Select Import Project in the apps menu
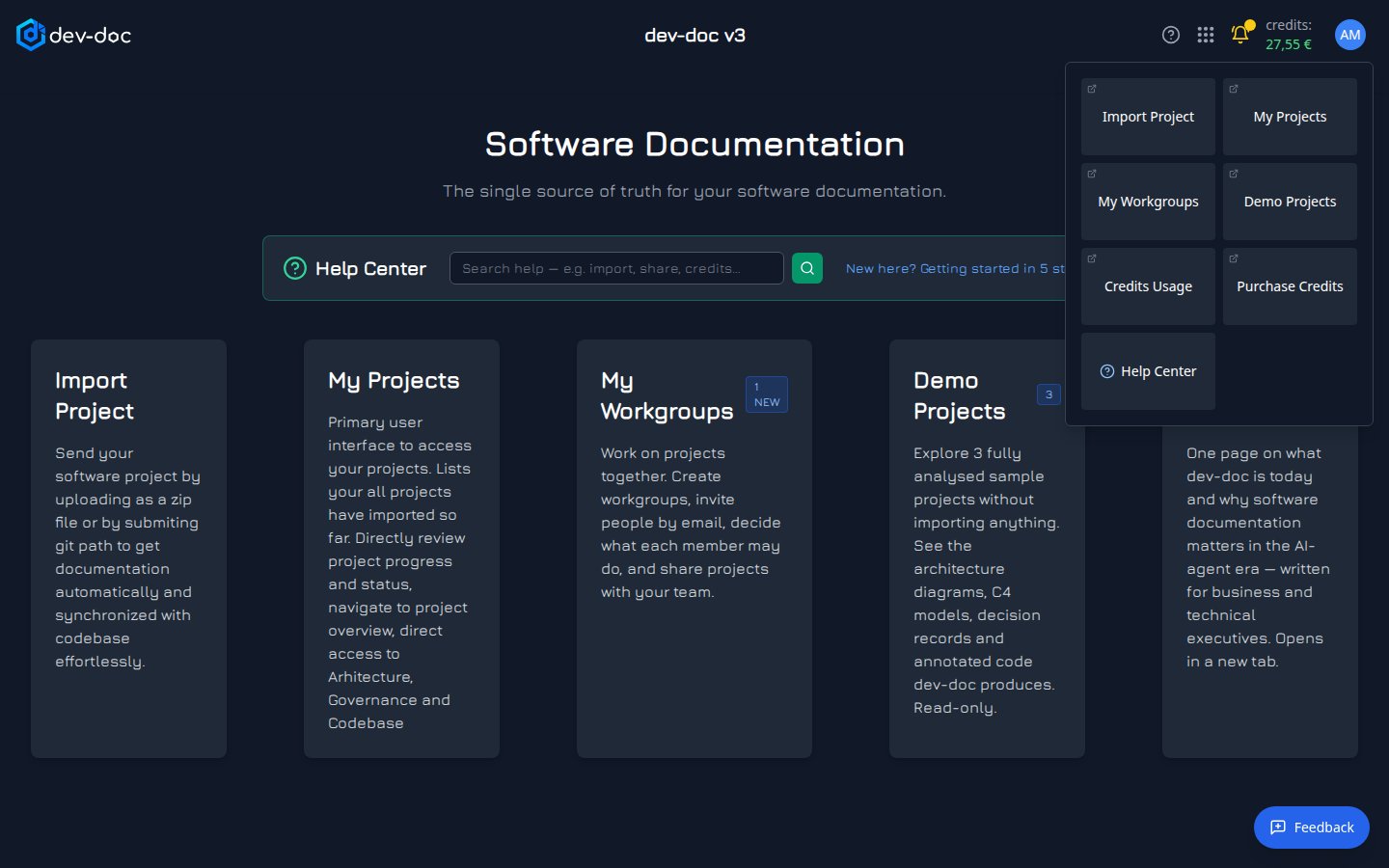This screenshot has height=868, width=1389. [x=1148, y=117]
